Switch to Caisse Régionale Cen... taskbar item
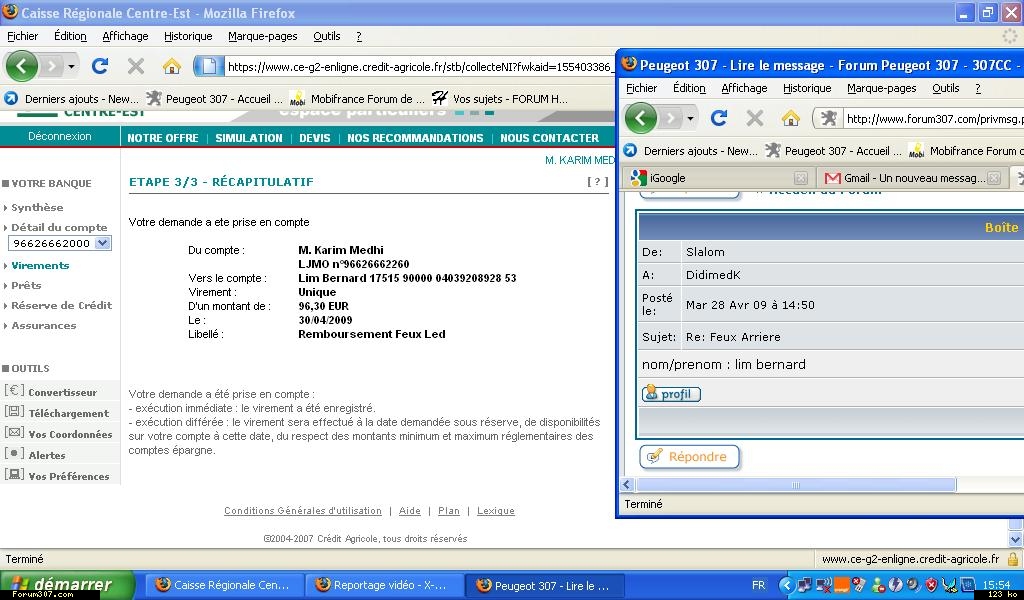Screen dimensions: 1024x600 (223, 586)
